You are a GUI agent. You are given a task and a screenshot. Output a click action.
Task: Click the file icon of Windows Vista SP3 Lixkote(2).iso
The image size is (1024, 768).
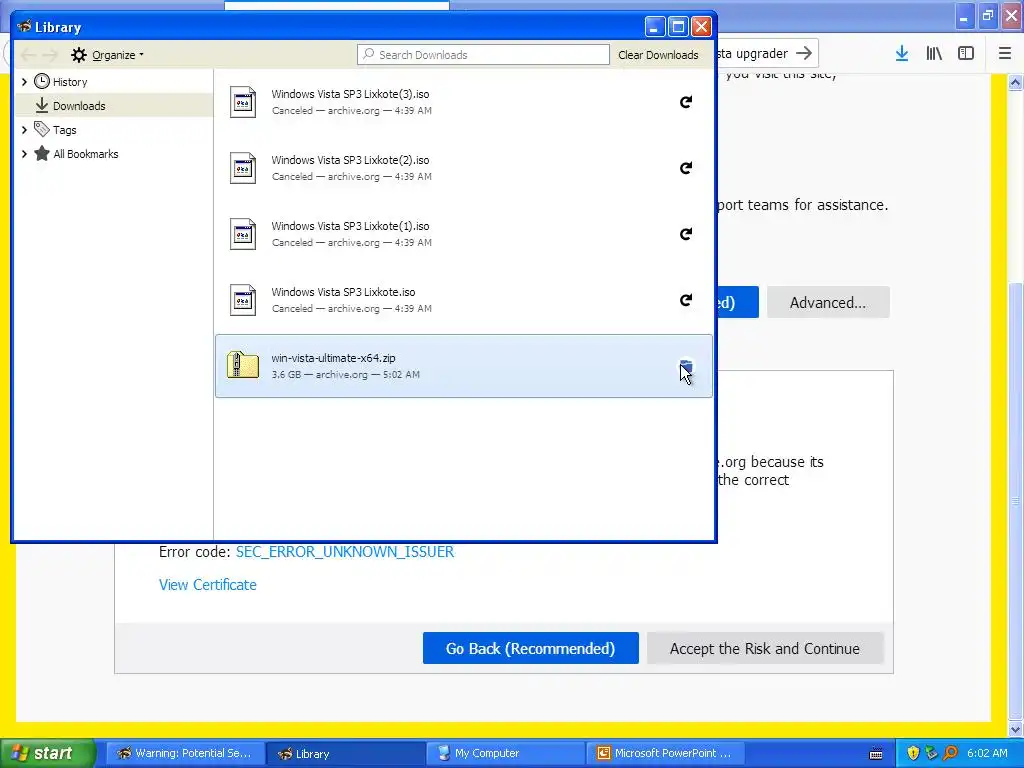pos(243,168)
